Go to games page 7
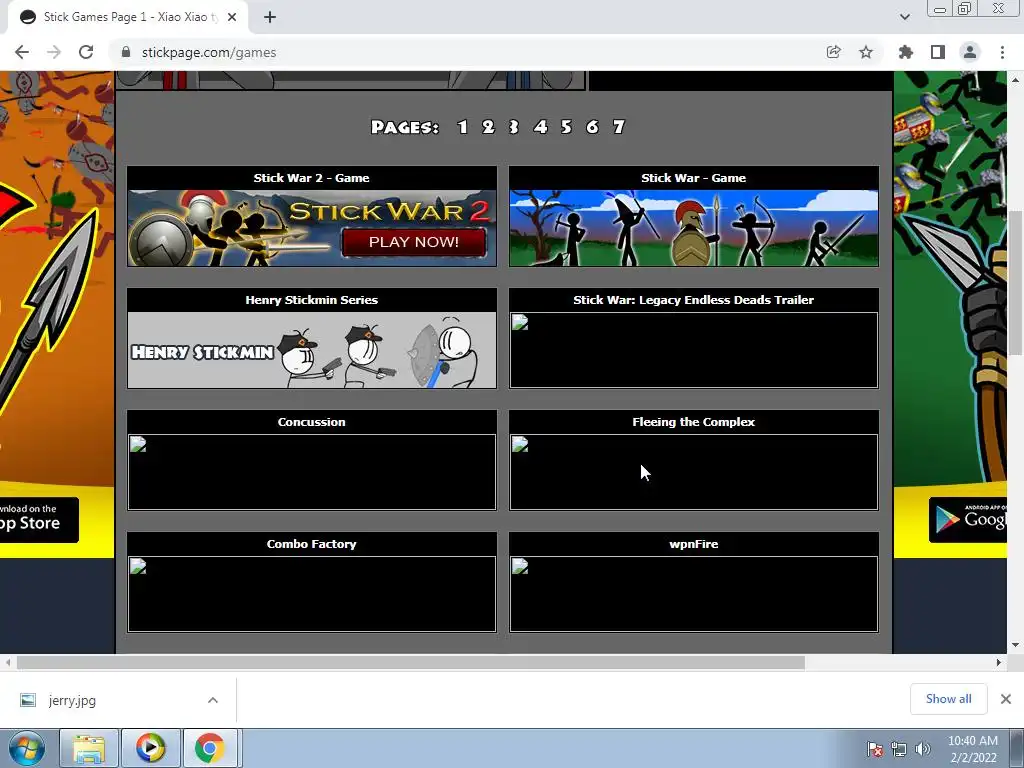Screen dimensions: 1024x768 618,127
